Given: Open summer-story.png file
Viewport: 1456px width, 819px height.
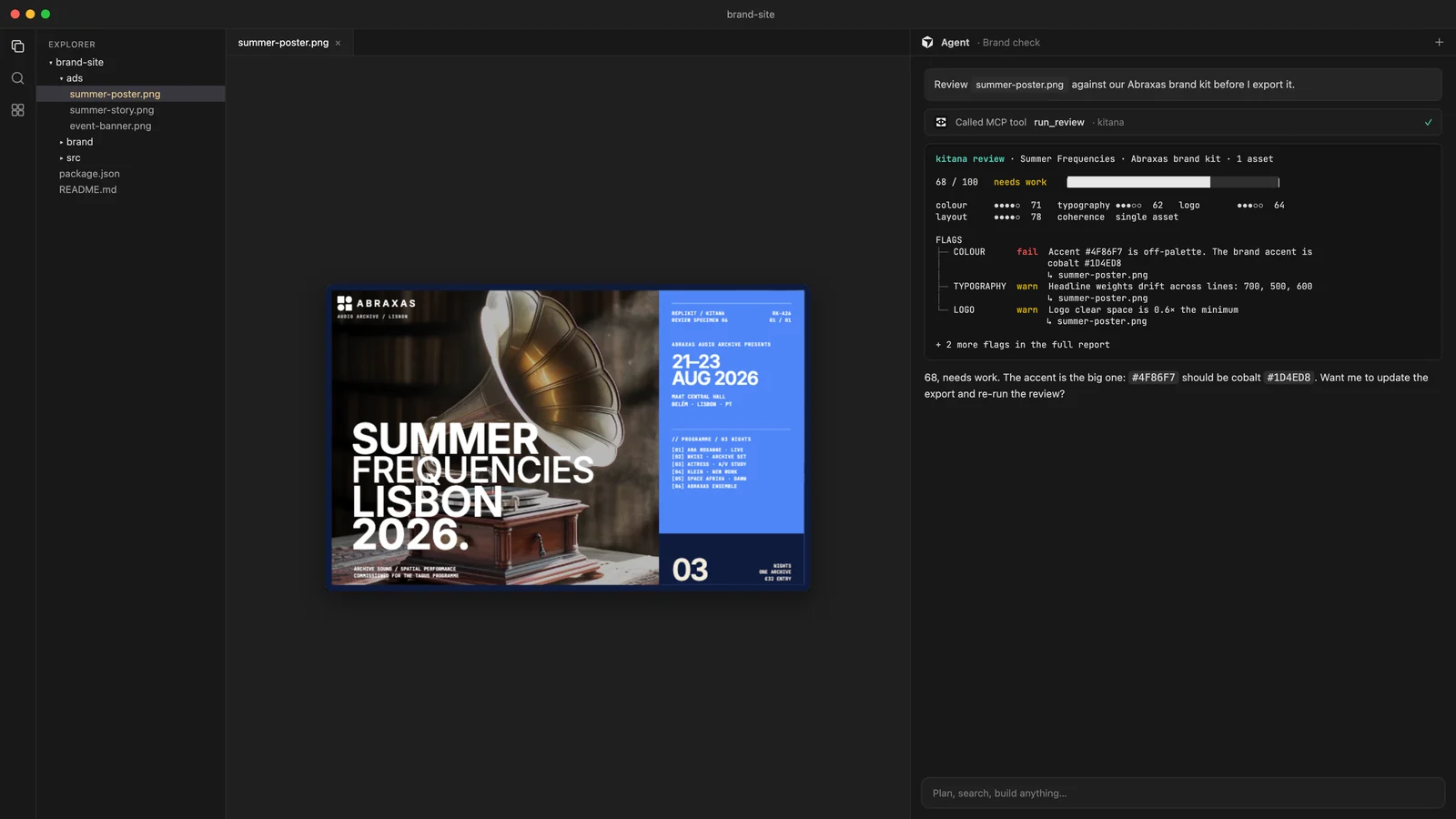Looking at the screenshot, I should tap(112, 110).
